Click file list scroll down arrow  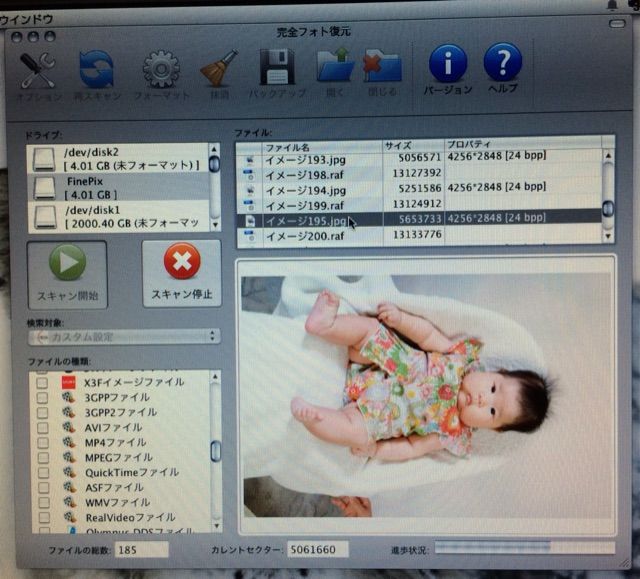(609, 236)
